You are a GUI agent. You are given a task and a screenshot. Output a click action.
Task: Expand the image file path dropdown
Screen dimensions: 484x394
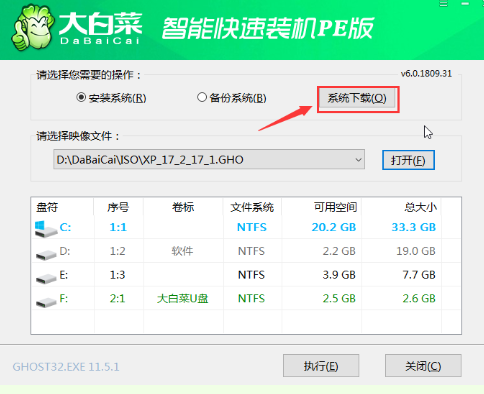[358, 160]
